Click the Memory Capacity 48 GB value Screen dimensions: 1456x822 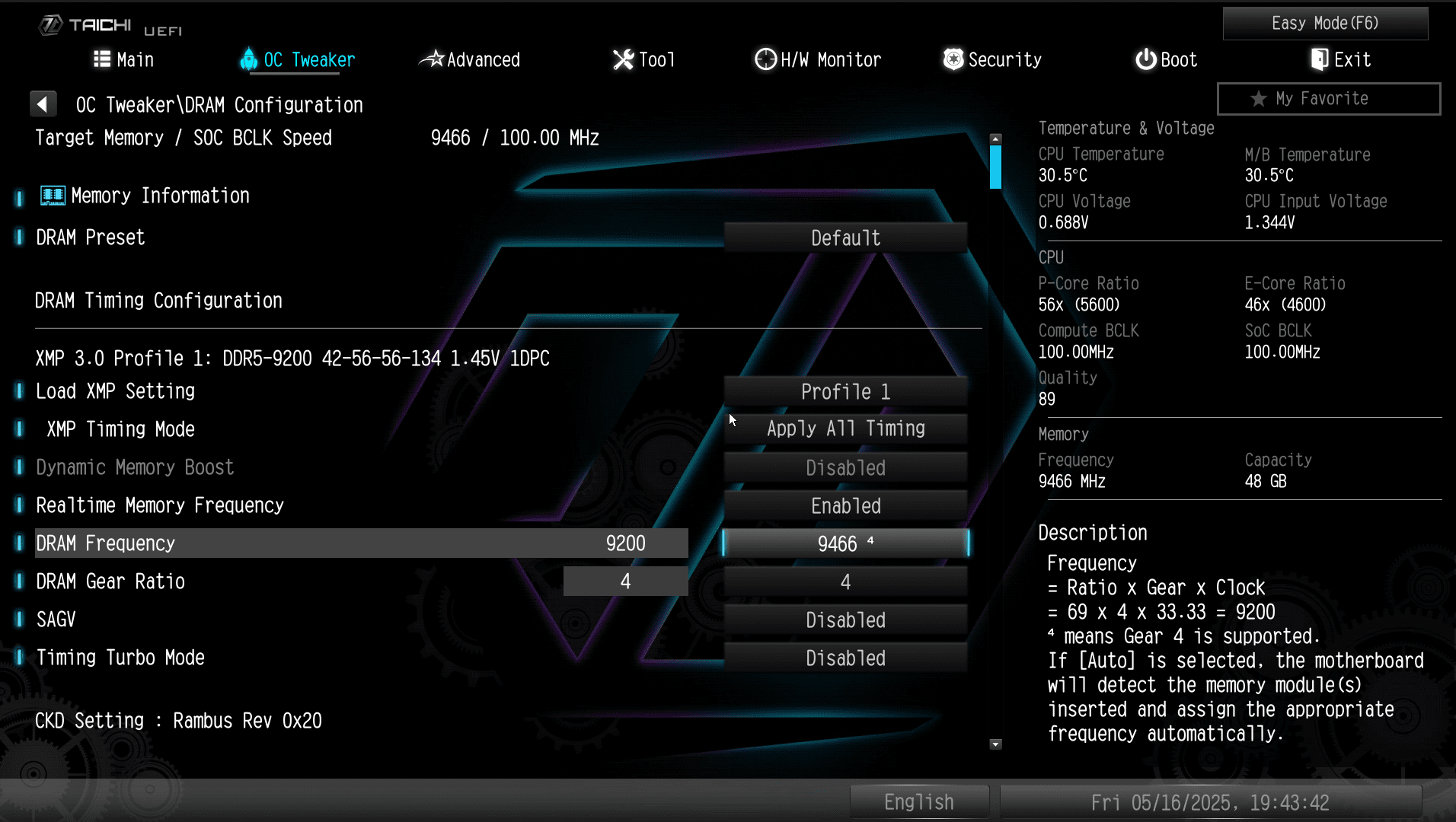[1266, 482]
